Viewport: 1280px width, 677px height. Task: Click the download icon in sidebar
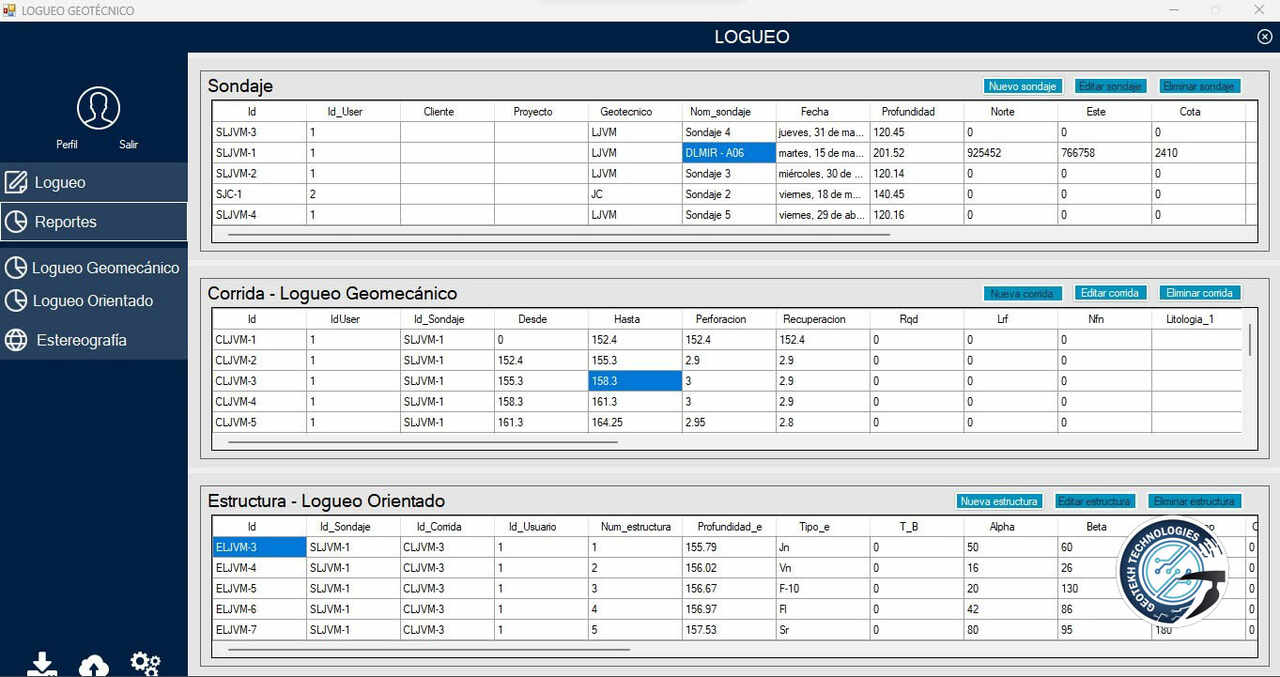42,664
